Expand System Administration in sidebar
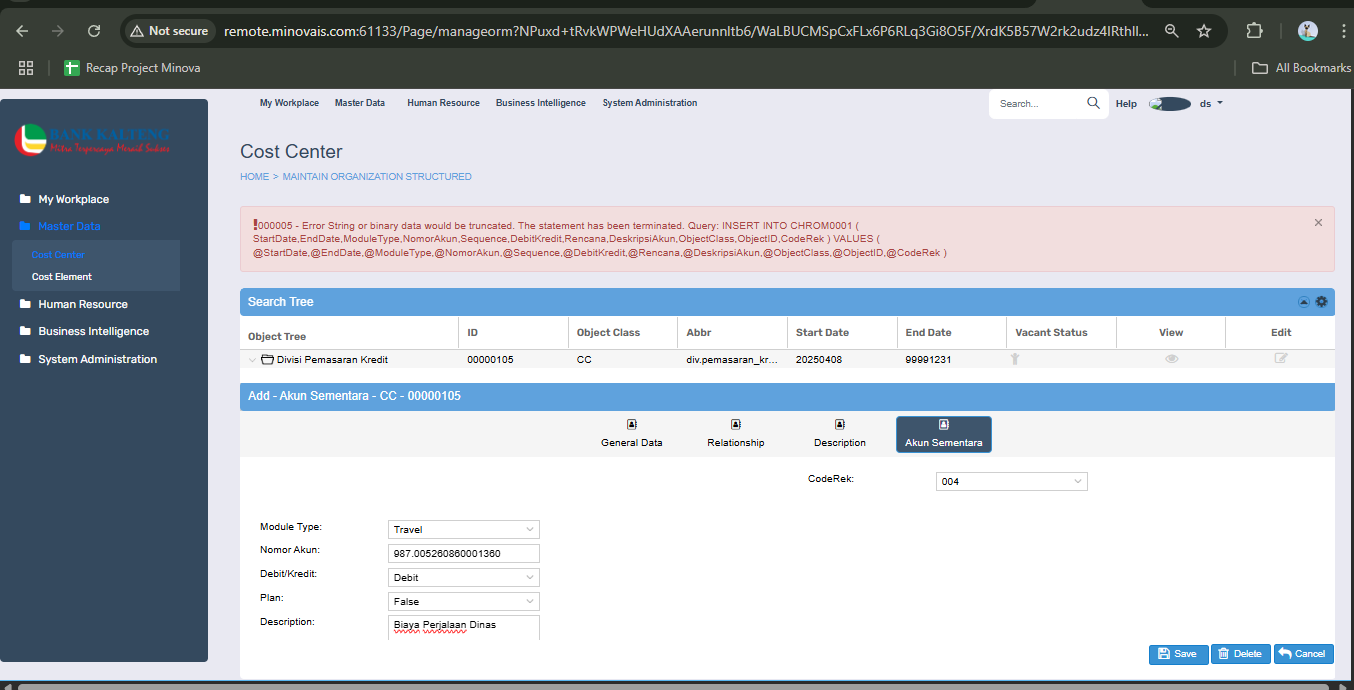Image resolution: width=1354 pixels, height=690 pixels. tap(97, 359)
